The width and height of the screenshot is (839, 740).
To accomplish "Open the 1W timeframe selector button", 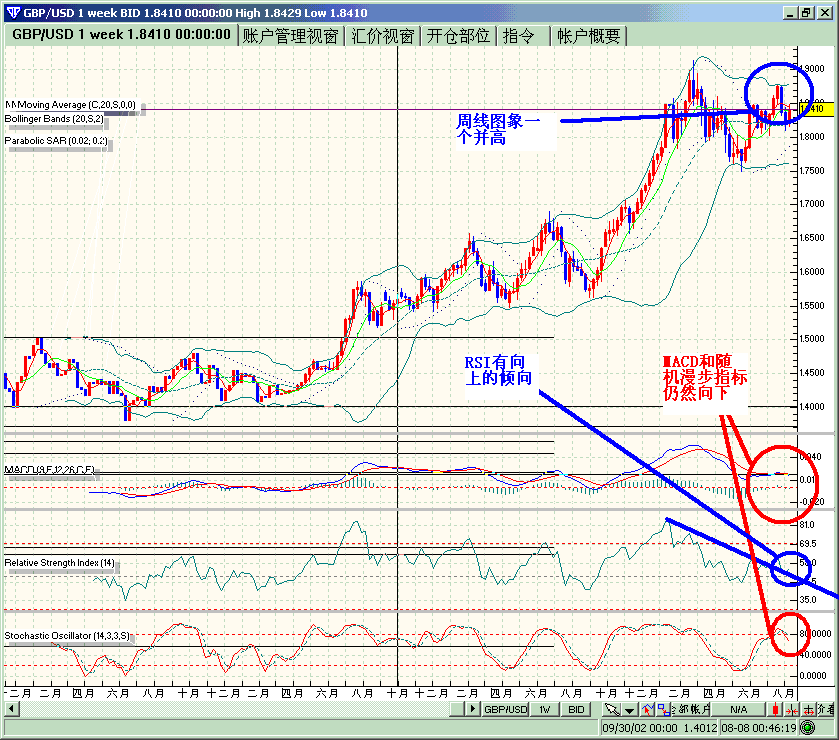I will pyautogui.click(x=545, y=710).
